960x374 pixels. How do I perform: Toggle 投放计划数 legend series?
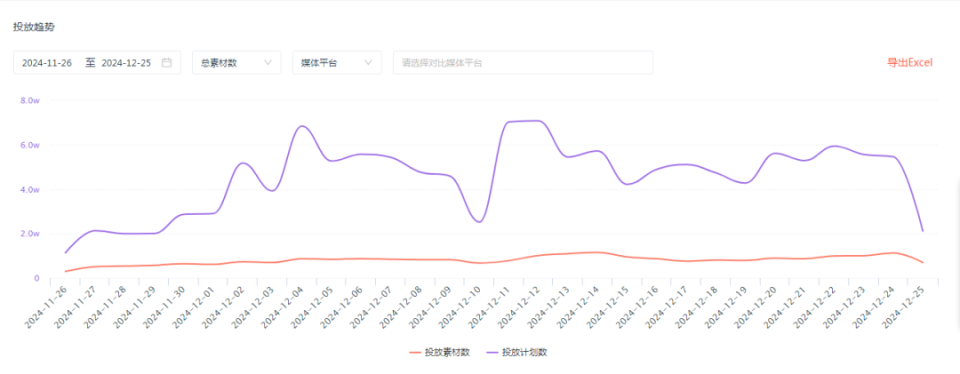(517, 353)
